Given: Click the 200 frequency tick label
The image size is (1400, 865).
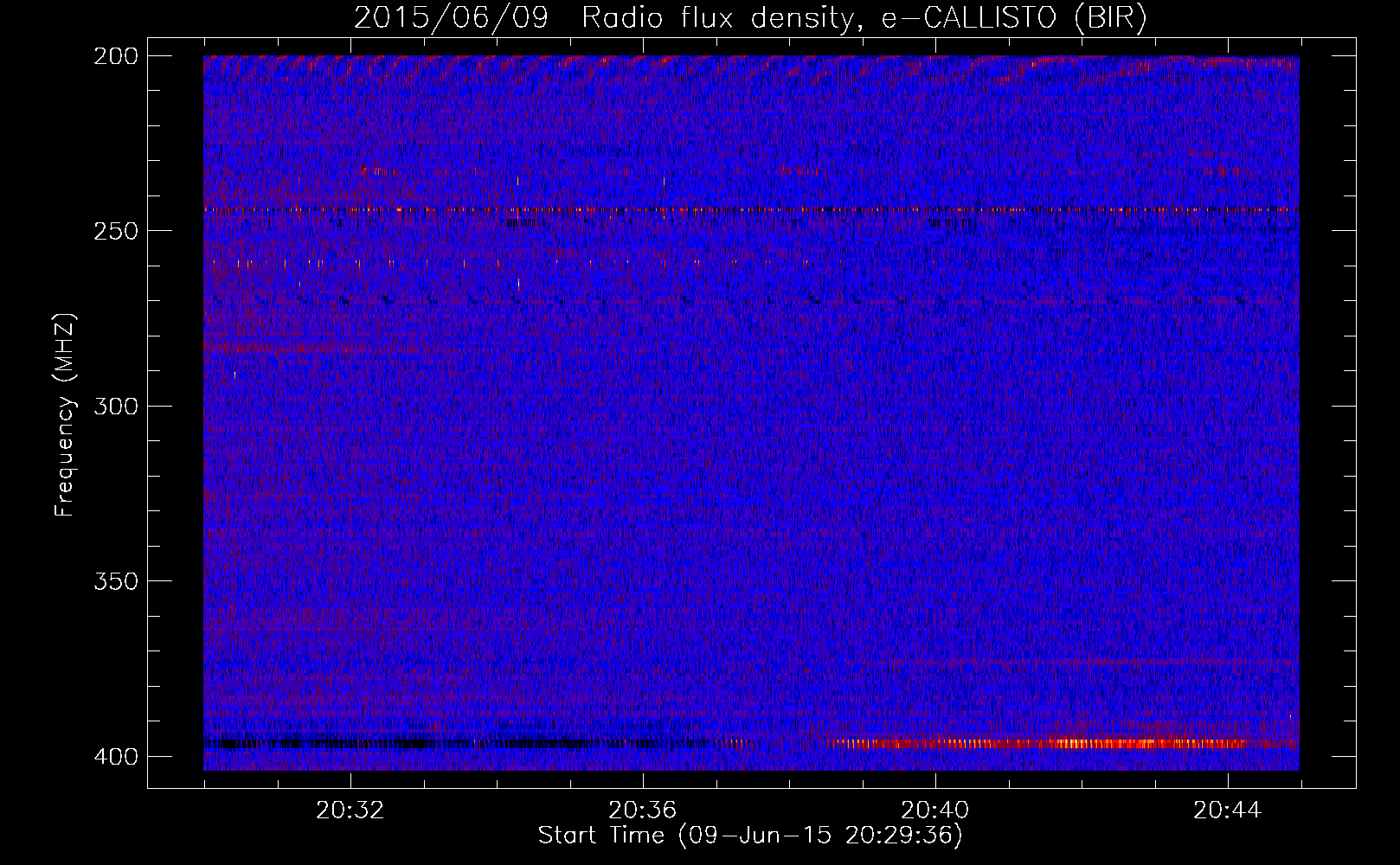Looking at the screenshot, I should coord(115,56).
